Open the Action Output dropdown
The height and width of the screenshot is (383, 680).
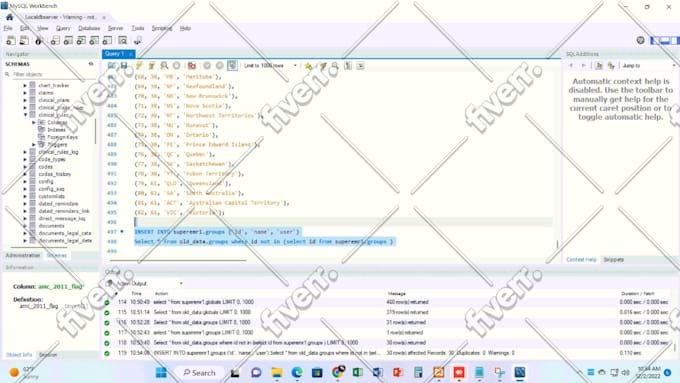point(149,283)
